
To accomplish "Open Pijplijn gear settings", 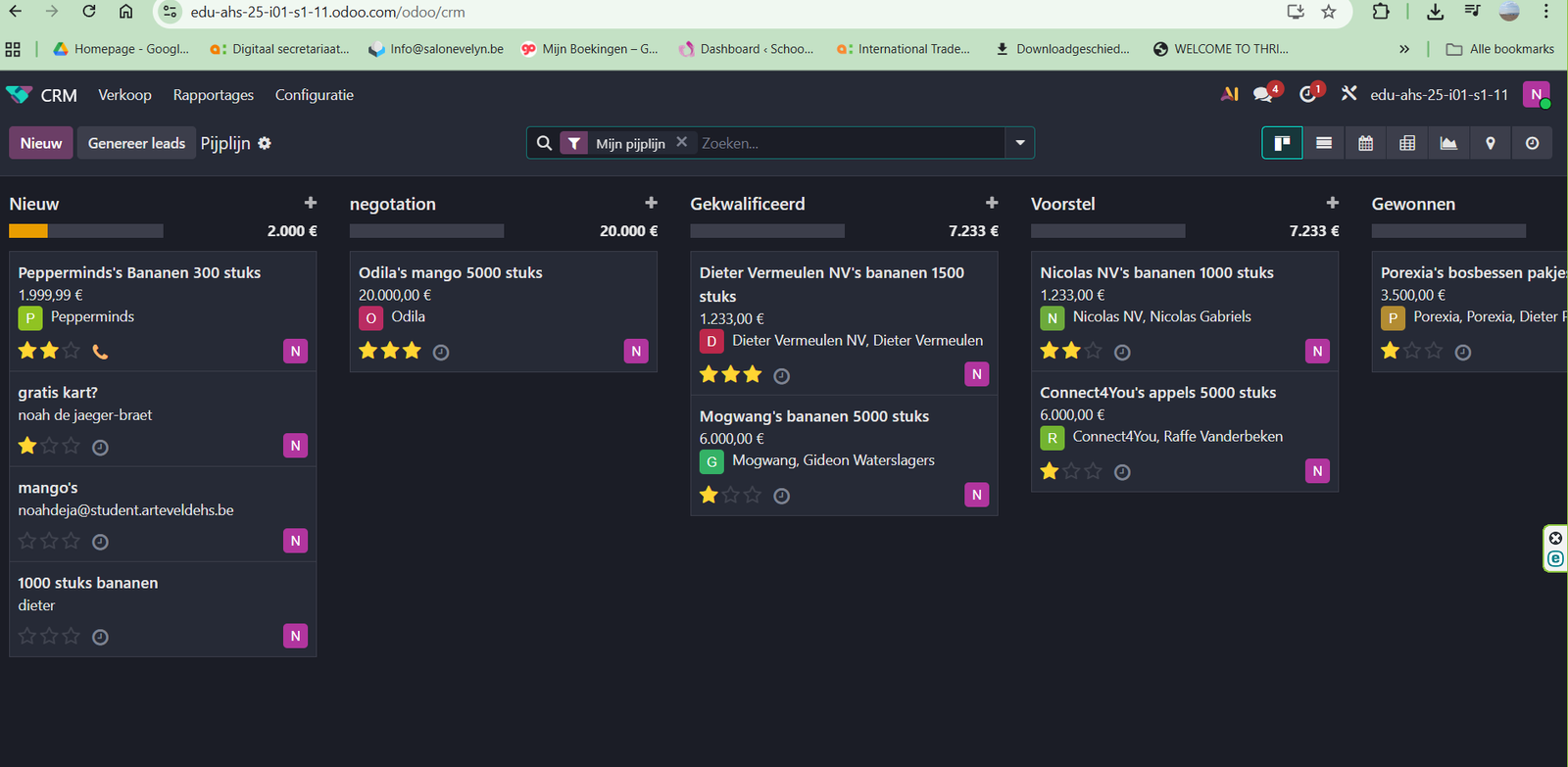I will (265, 143).
